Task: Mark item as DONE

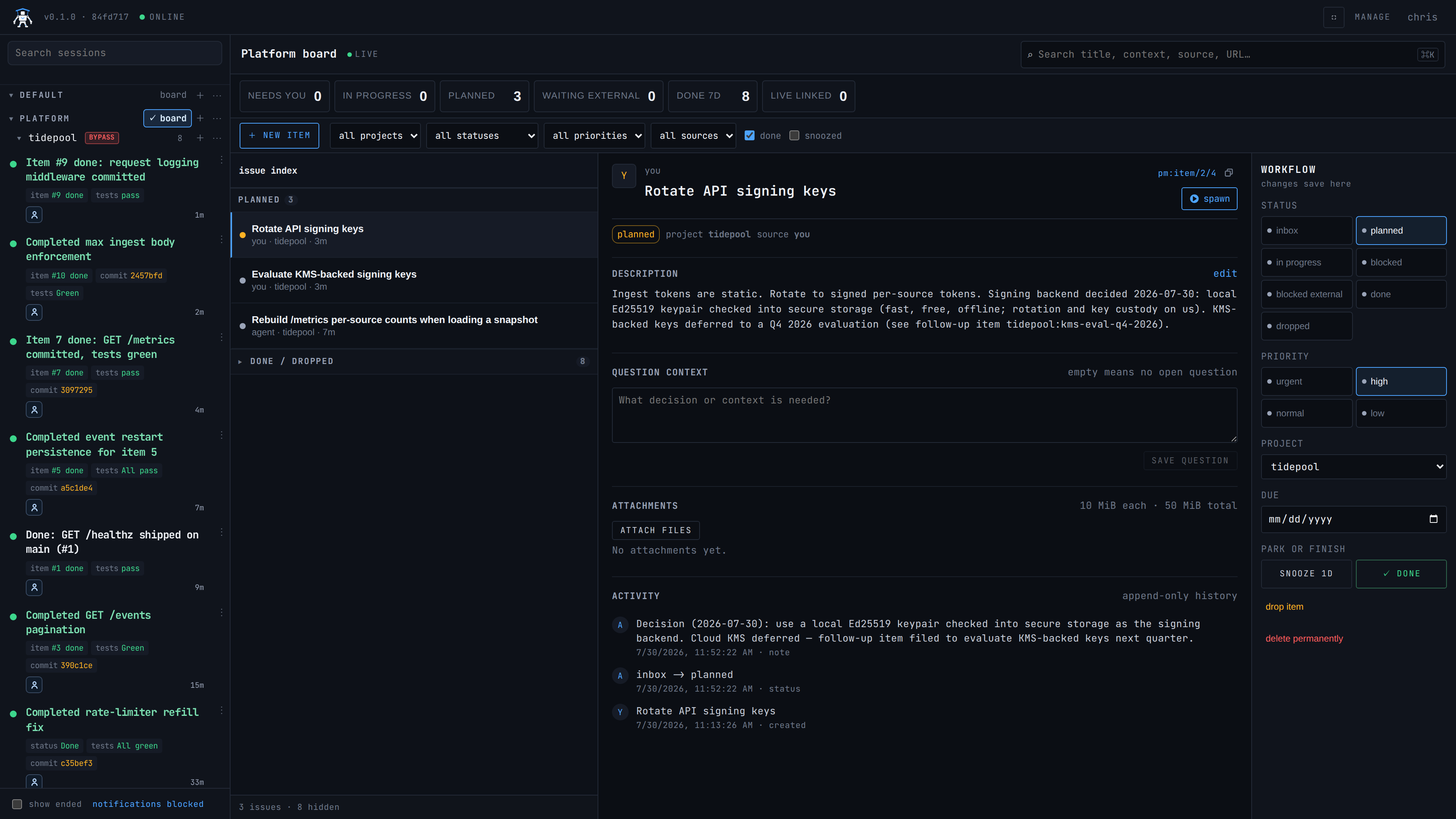Action: coord(1401,574)
